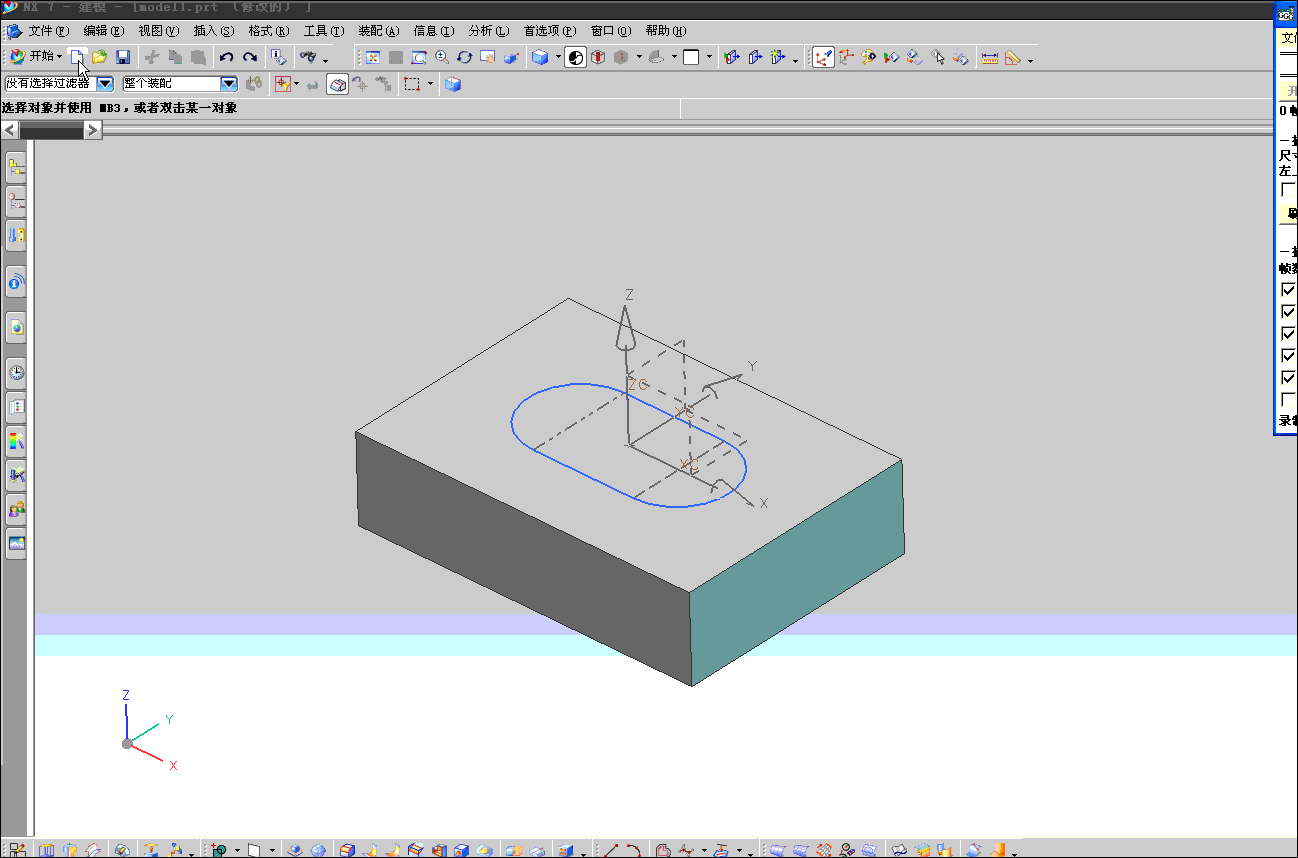
Task: Open the 装配 (Assemblies) menu
Action: pos(379,31)
